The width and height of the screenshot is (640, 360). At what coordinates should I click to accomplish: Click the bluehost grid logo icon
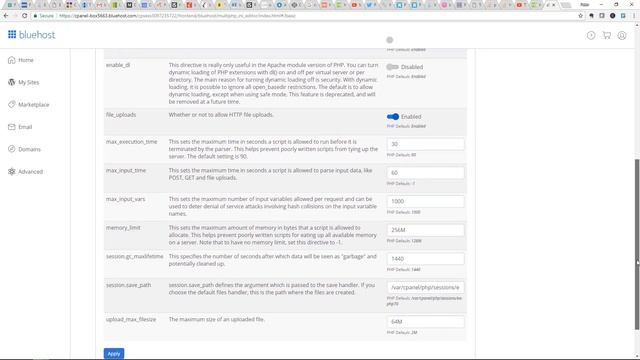(12, 35)
